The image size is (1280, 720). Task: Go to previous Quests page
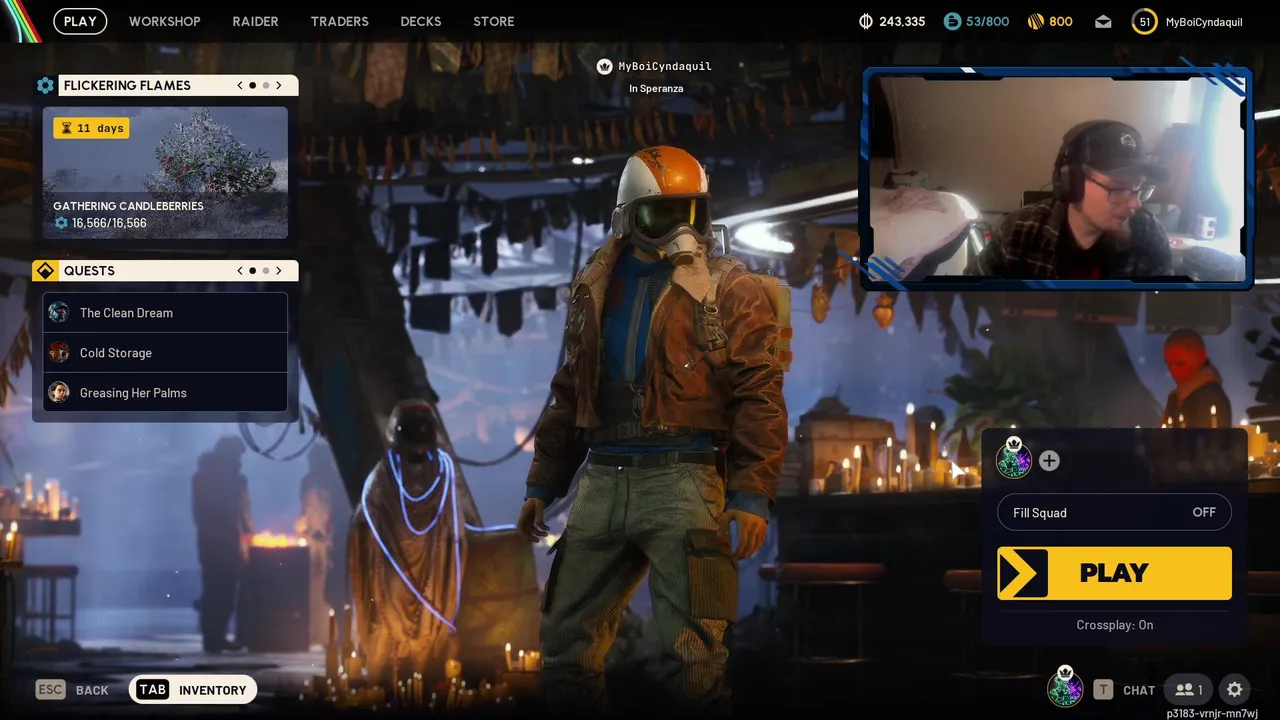(x=240, y=271)
